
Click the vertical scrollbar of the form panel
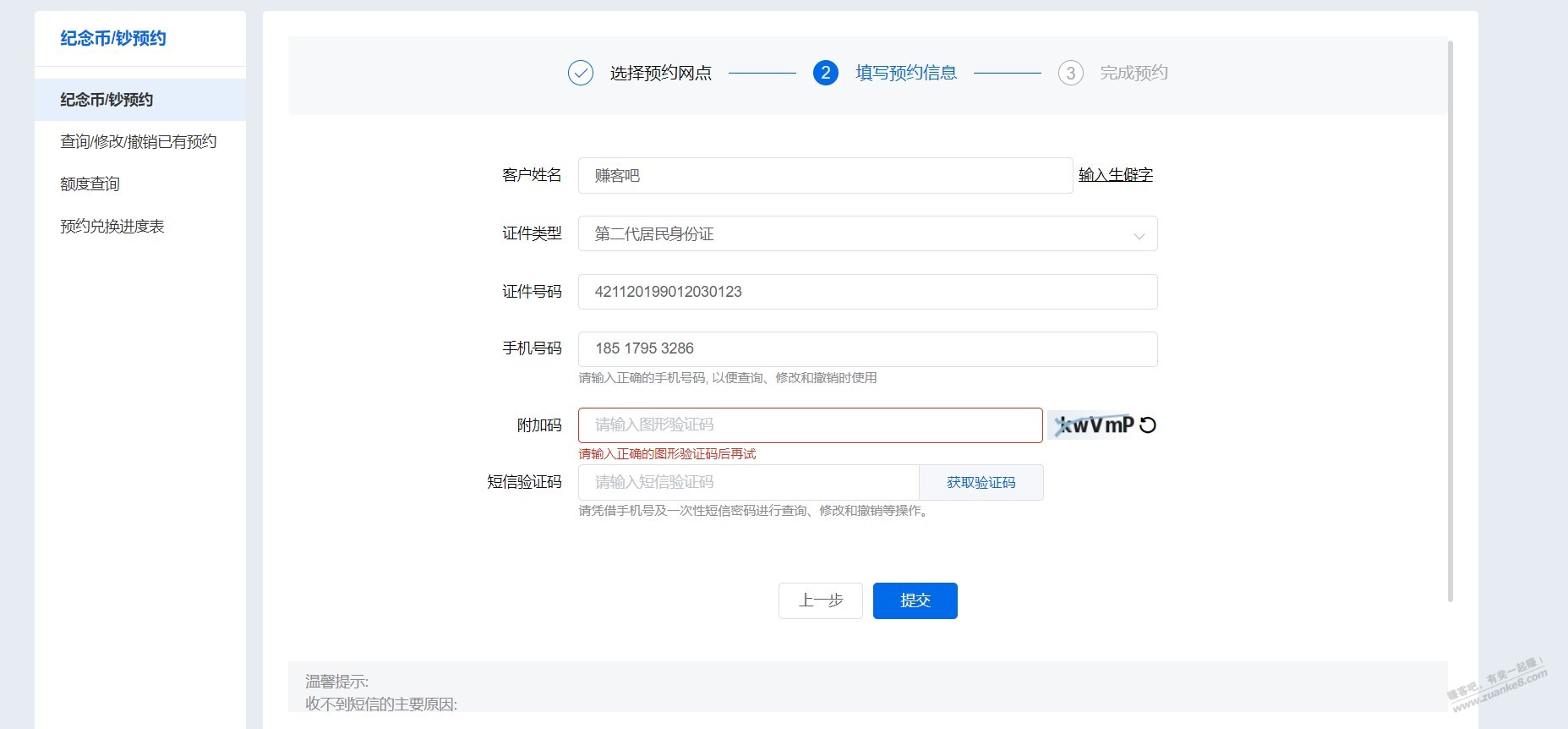(1451, 321)
